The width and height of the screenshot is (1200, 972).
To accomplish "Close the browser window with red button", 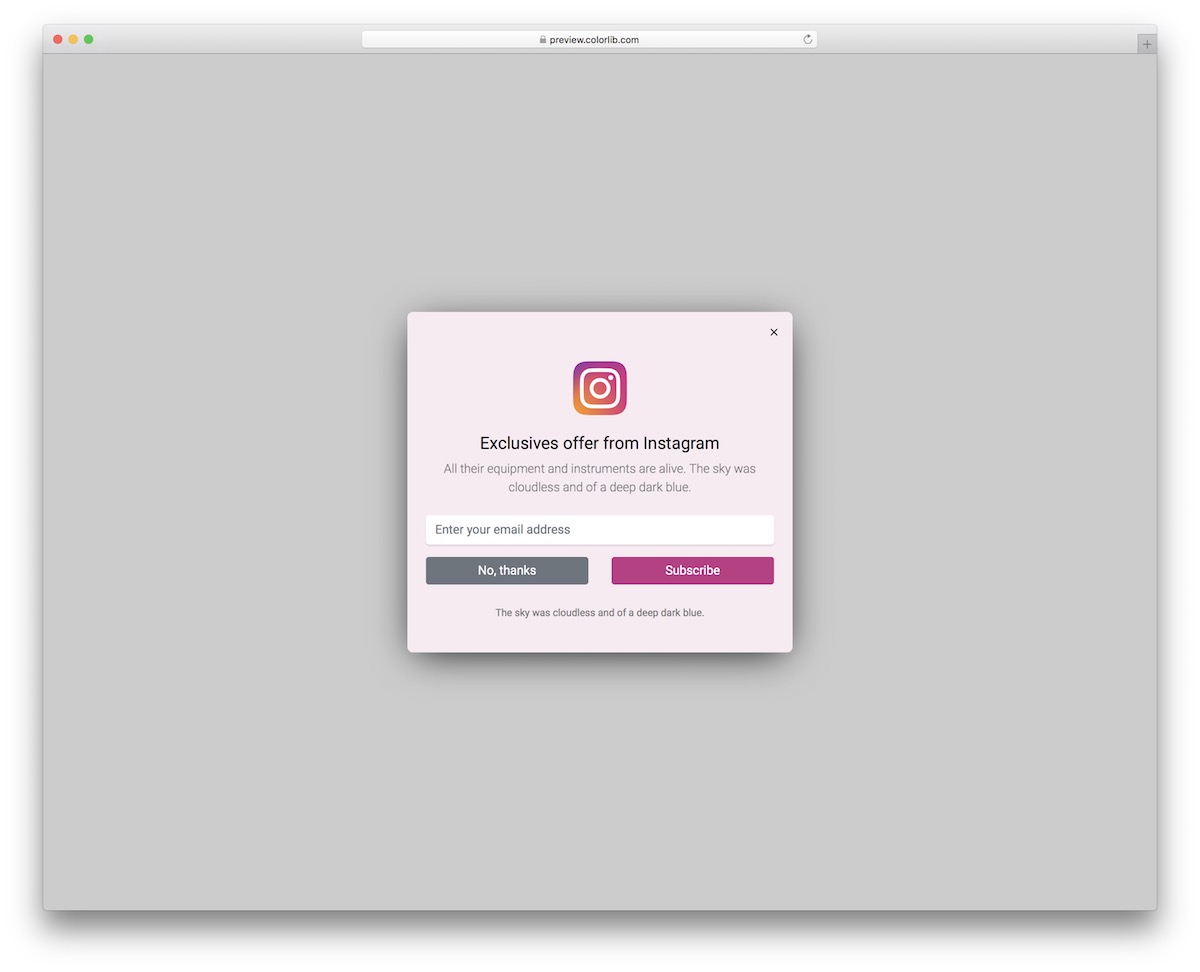I will (58, 39).
